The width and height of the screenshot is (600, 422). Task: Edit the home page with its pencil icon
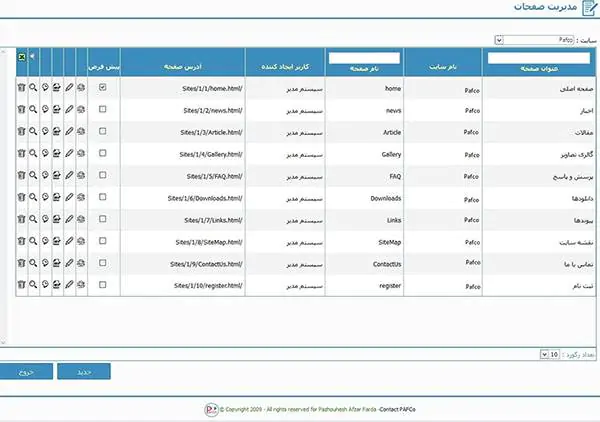tap(69, 88)
